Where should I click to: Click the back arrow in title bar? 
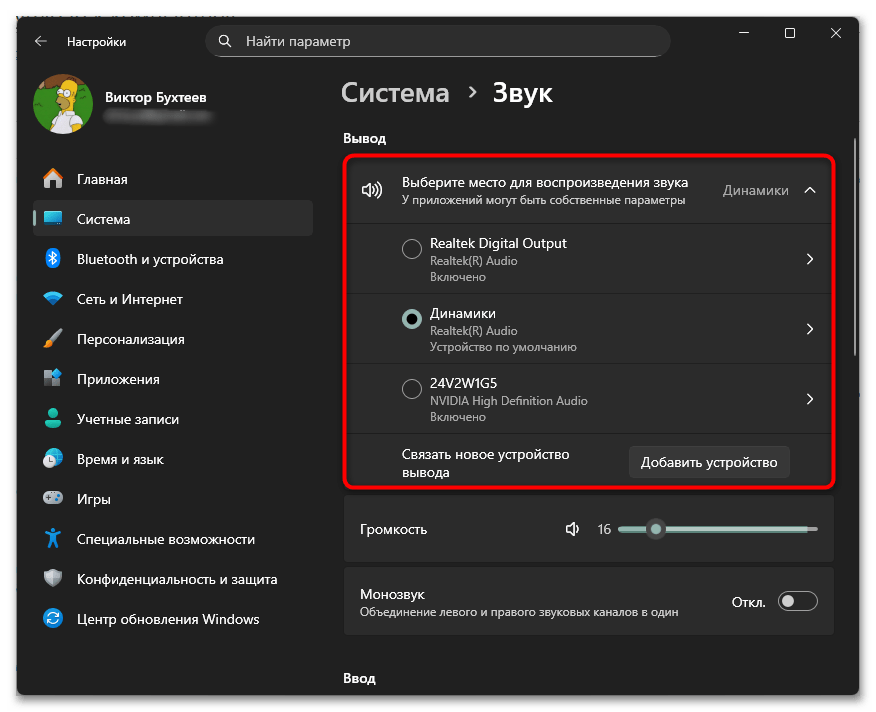[x=41, y=42]
